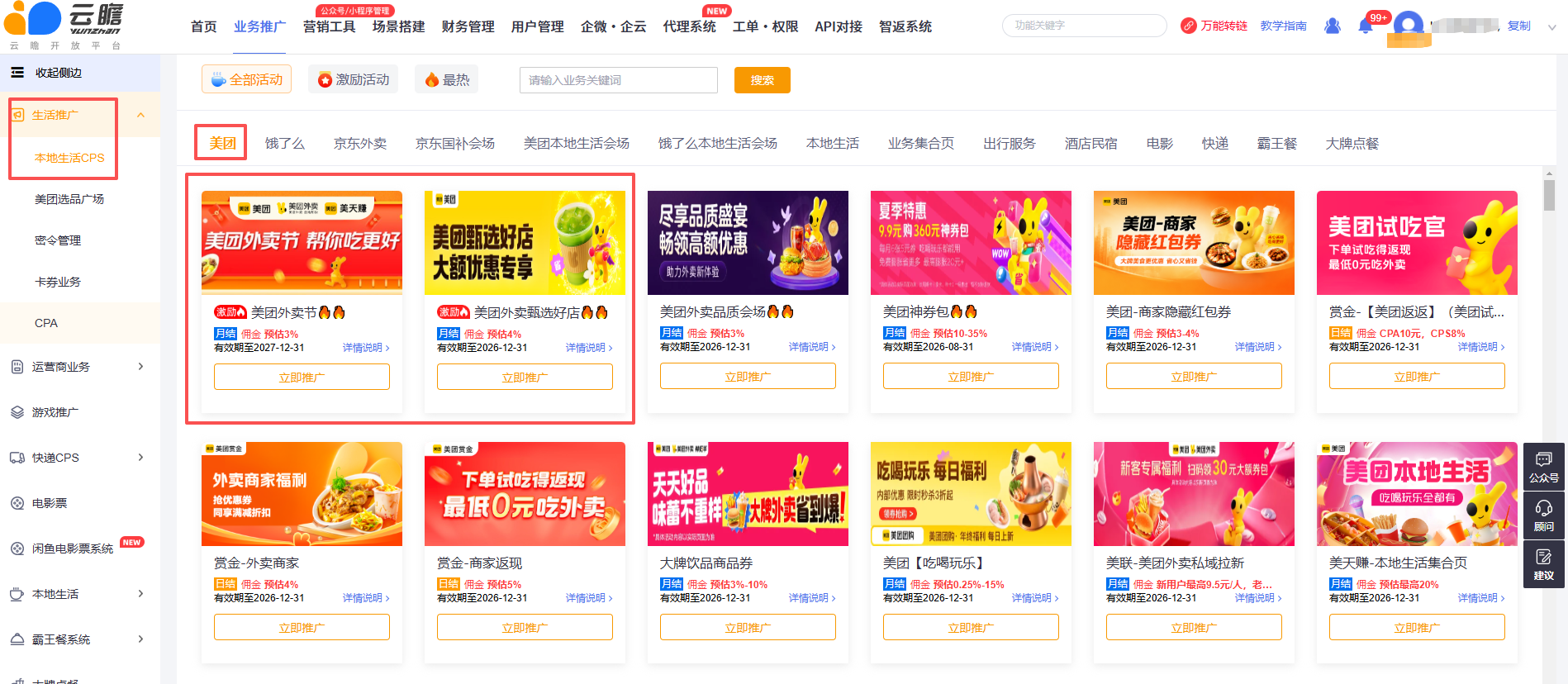Switch to the 美团本地生活会场 tab
1568x684 pixels.
pos(577,144)
